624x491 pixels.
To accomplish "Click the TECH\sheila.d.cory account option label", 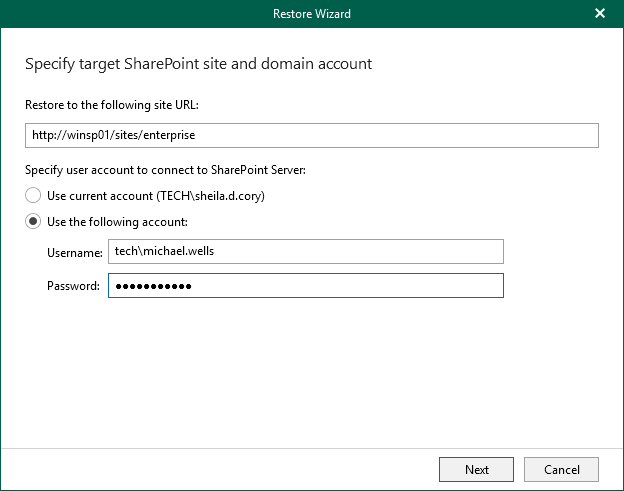I will 156,195.
